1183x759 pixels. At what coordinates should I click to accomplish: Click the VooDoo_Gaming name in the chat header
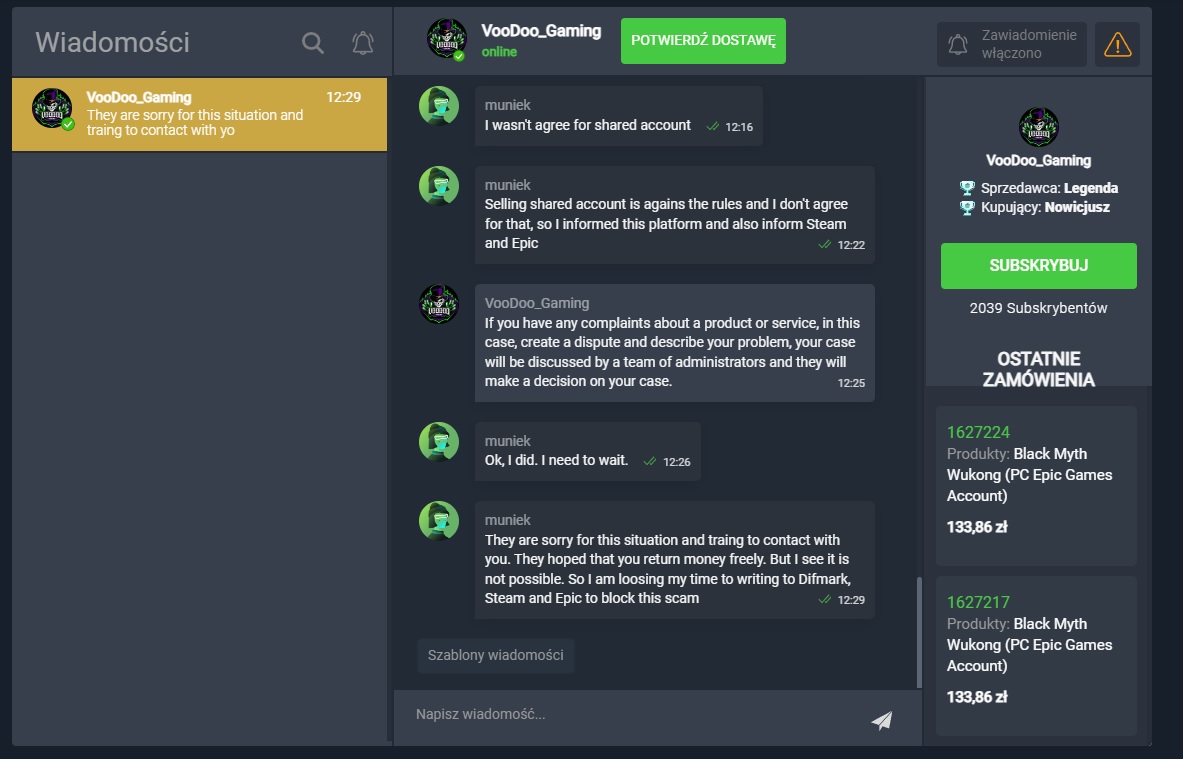(x=541, y=31)
